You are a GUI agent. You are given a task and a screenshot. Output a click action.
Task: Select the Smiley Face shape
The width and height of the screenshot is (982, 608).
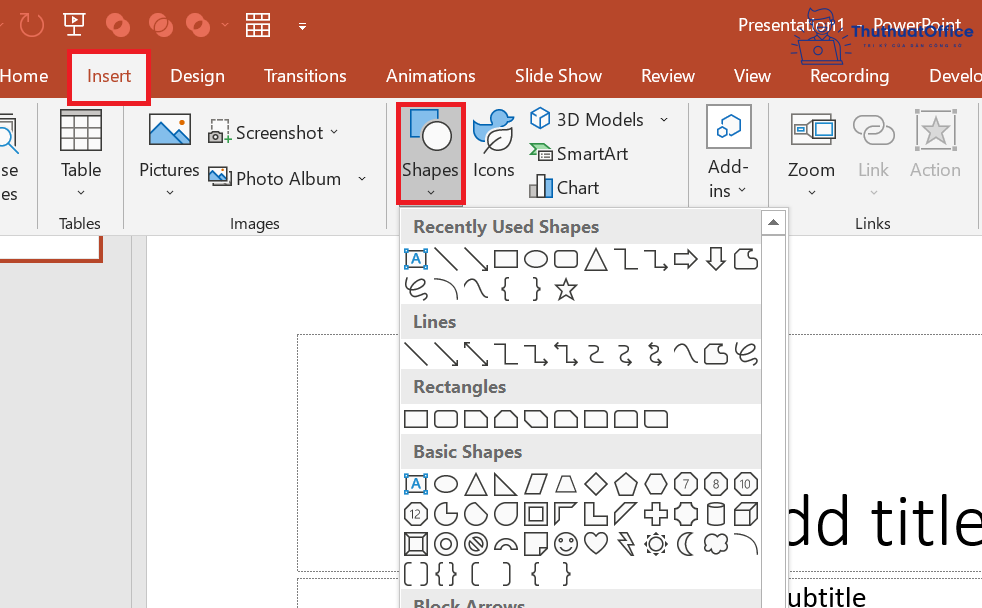pyautogui.click(x=566, y=544)
